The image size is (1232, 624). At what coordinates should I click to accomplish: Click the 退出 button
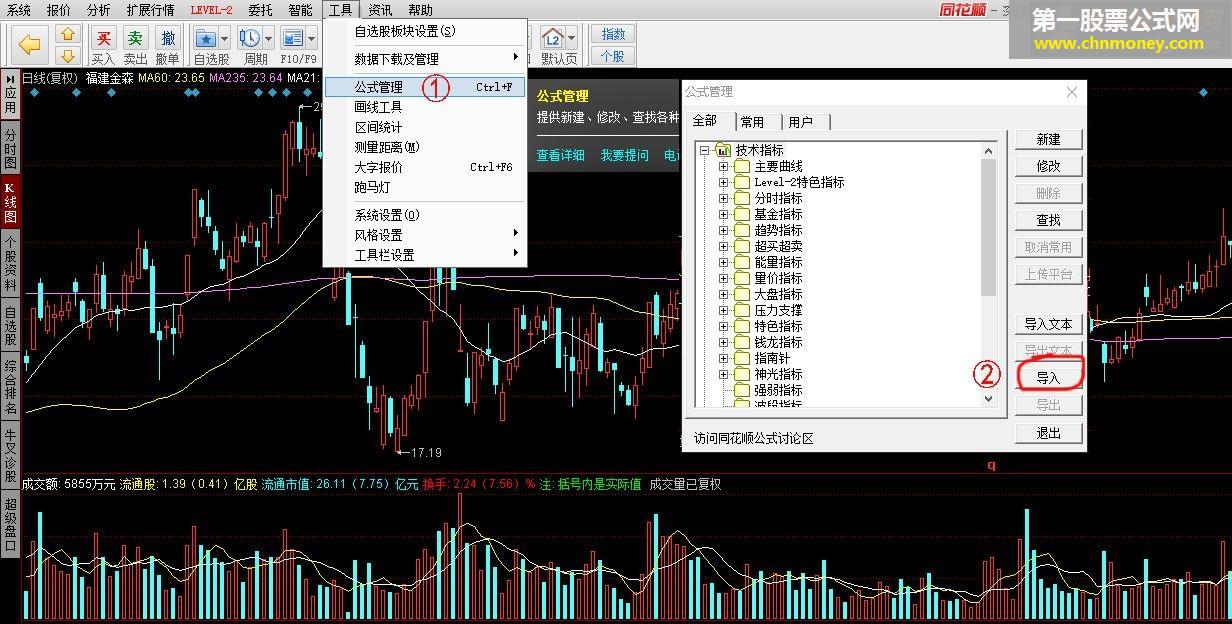click(x=1048, y=433)
